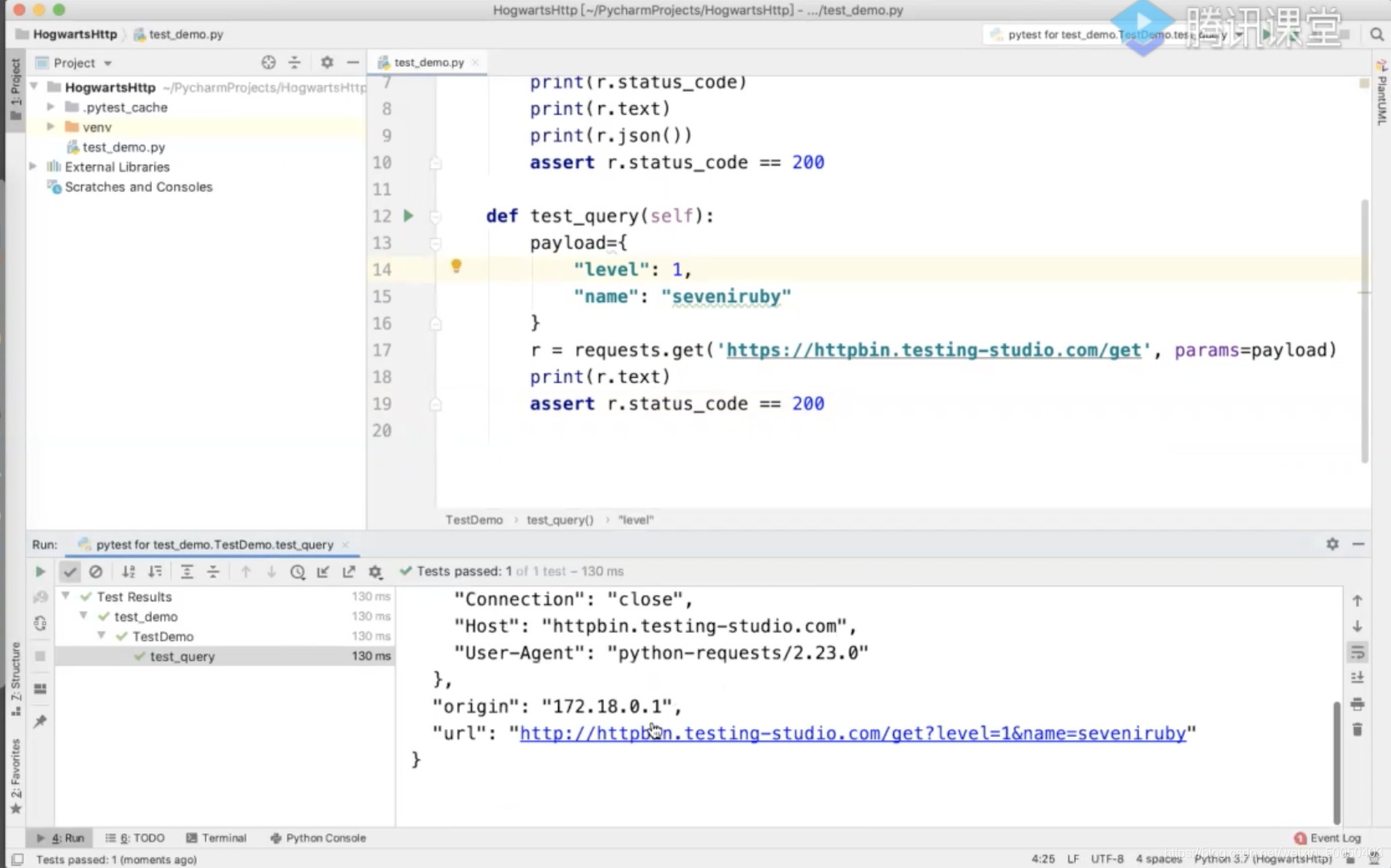Image resolution: width=1391 pixels, height=868 pixels.
Task: Open the Python Console tab
Action: (318, 837)
